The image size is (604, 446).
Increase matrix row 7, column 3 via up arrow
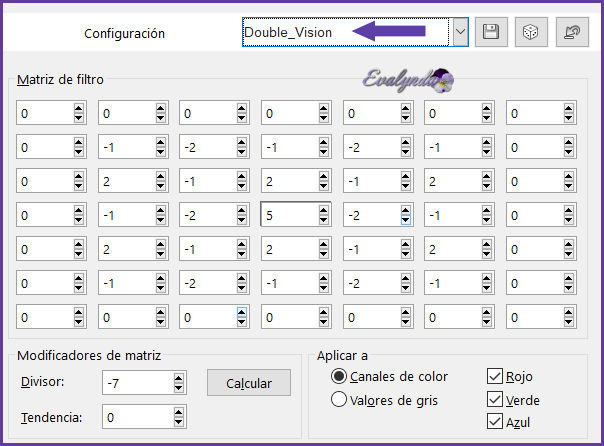pyautogui.click(x=242, y=312)
